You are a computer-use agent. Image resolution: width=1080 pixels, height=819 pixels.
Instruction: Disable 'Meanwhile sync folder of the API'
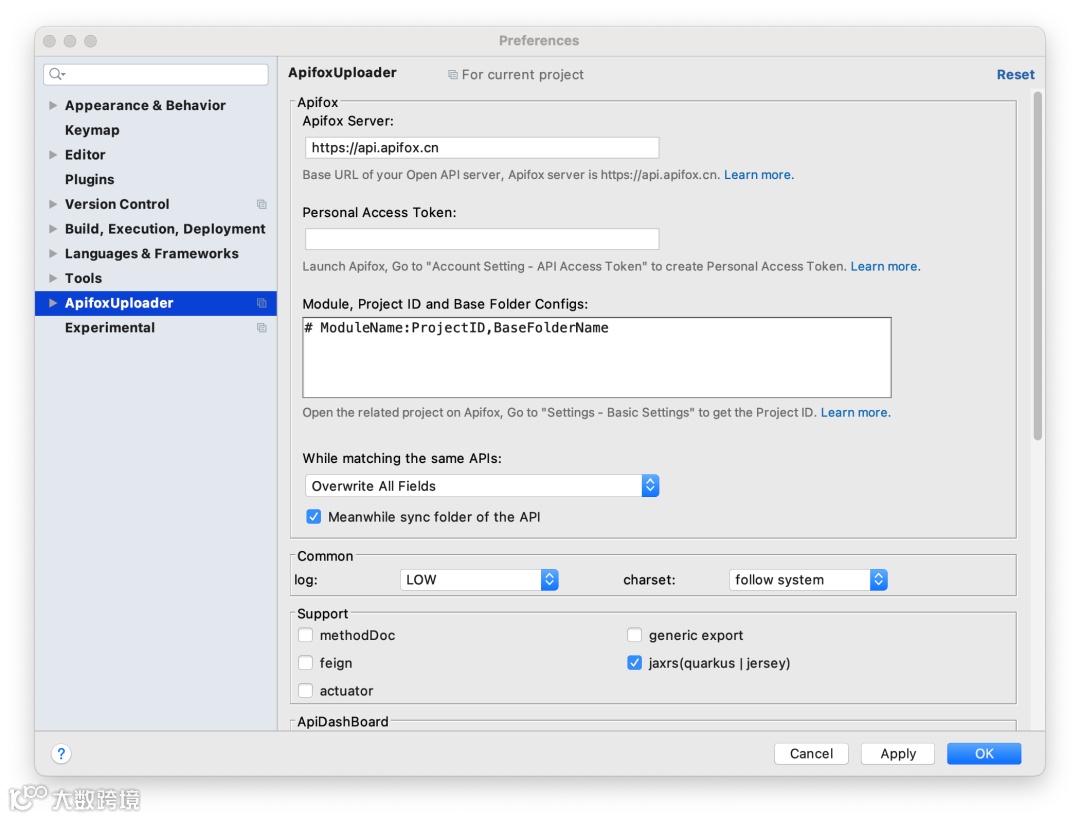click(x=314, y=517)
